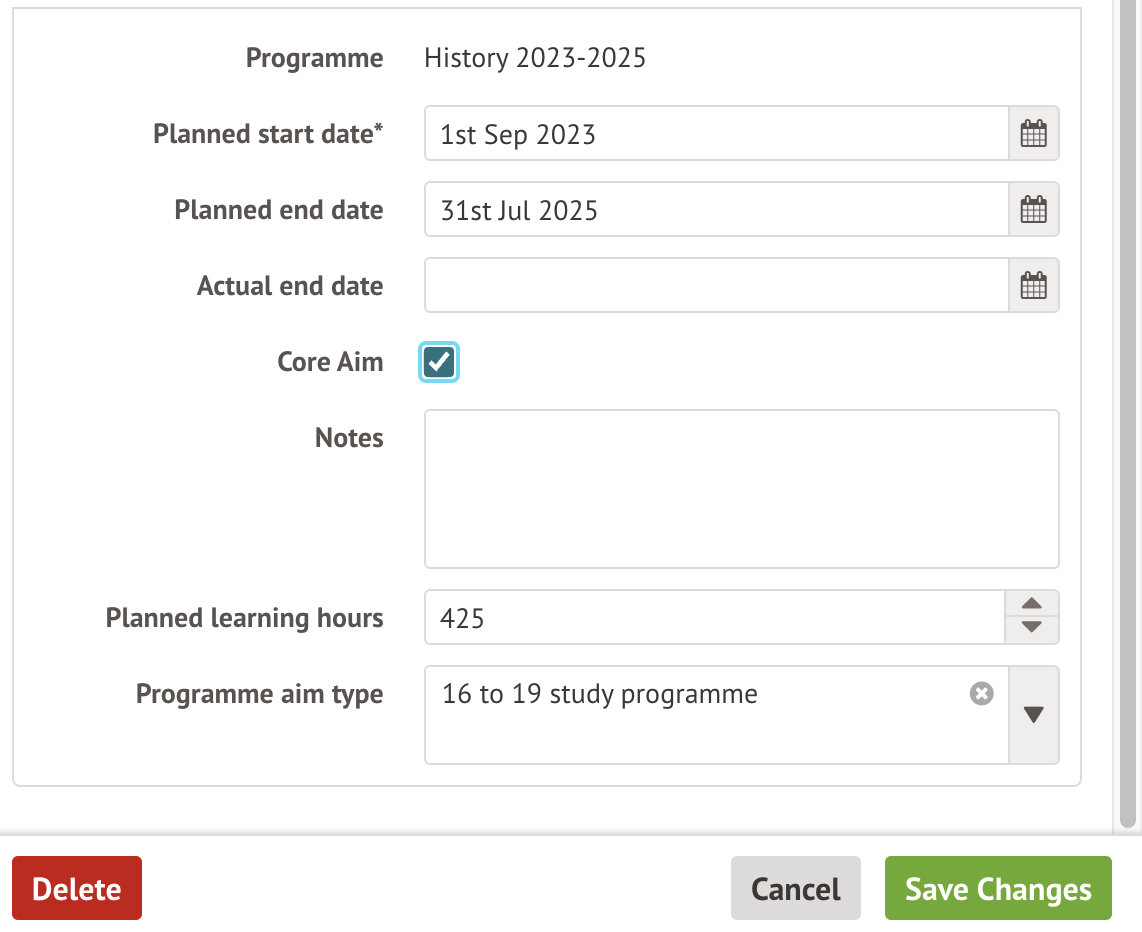Open the calendar picker for Planned end date
The image size is (1142, 932).
1033,209
